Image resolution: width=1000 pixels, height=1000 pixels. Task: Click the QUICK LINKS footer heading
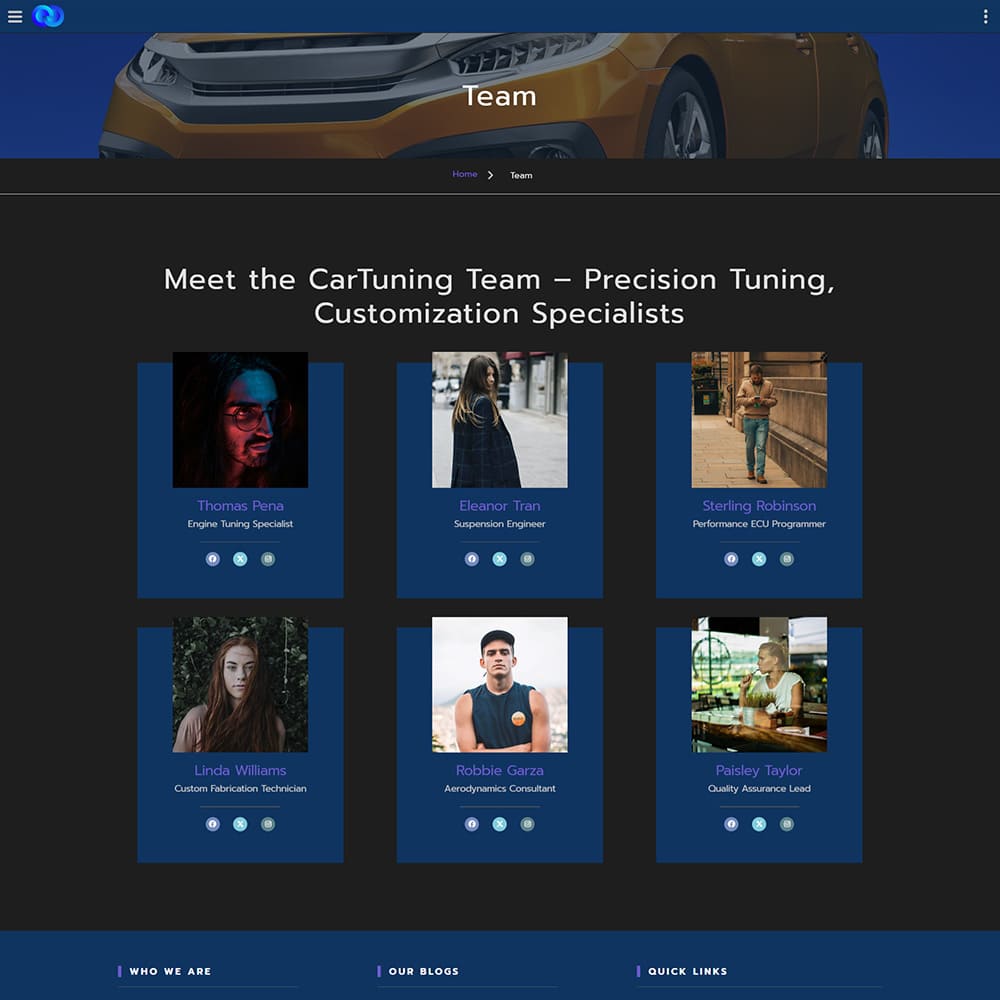(688, 971)
